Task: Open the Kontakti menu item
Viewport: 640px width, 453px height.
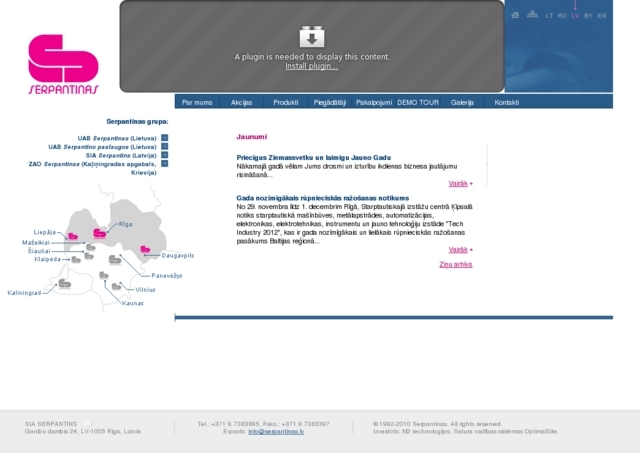Action: tap(506, 102)
